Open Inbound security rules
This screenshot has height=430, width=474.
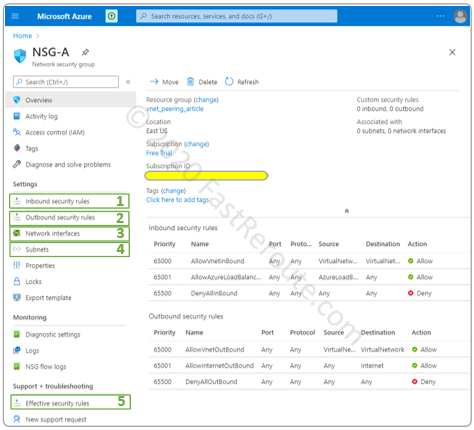69,201
